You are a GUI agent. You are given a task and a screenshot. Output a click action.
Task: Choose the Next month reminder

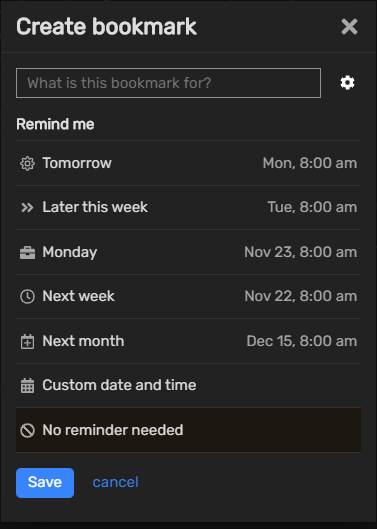(x=188, y=341)
